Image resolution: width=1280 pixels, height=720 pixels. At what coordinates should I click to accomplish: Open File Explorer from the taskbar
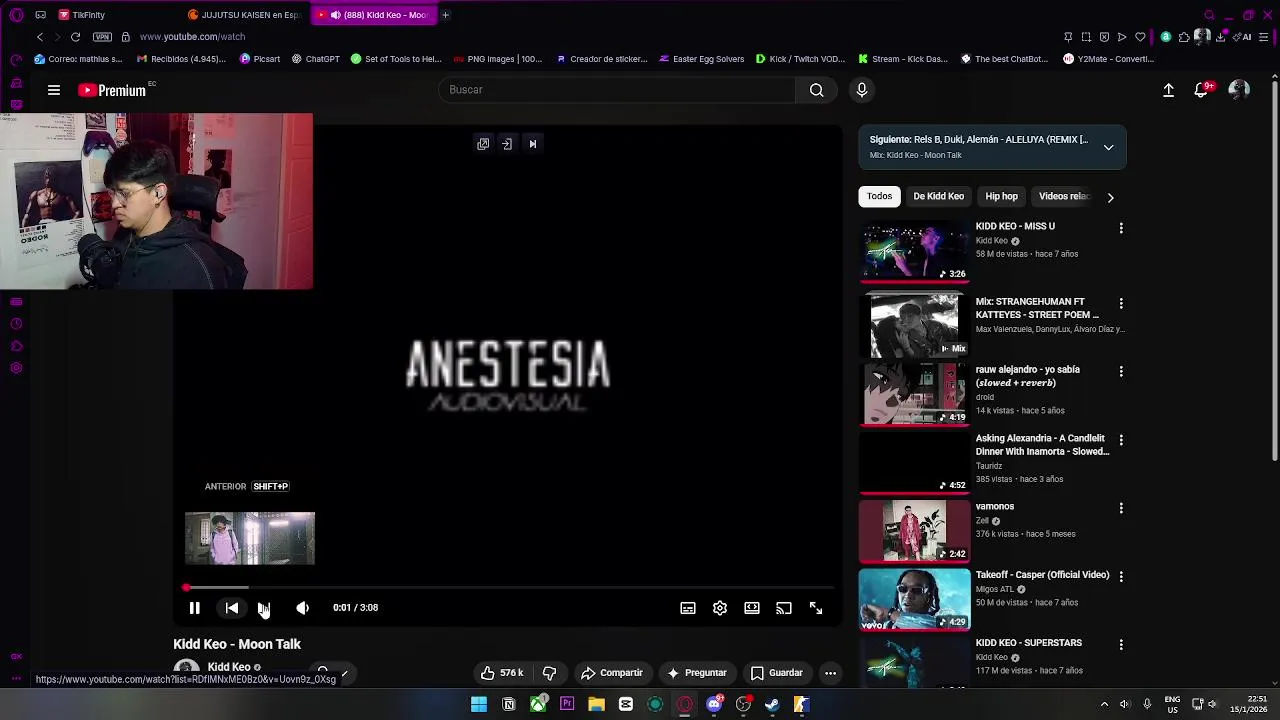point(596,705)
